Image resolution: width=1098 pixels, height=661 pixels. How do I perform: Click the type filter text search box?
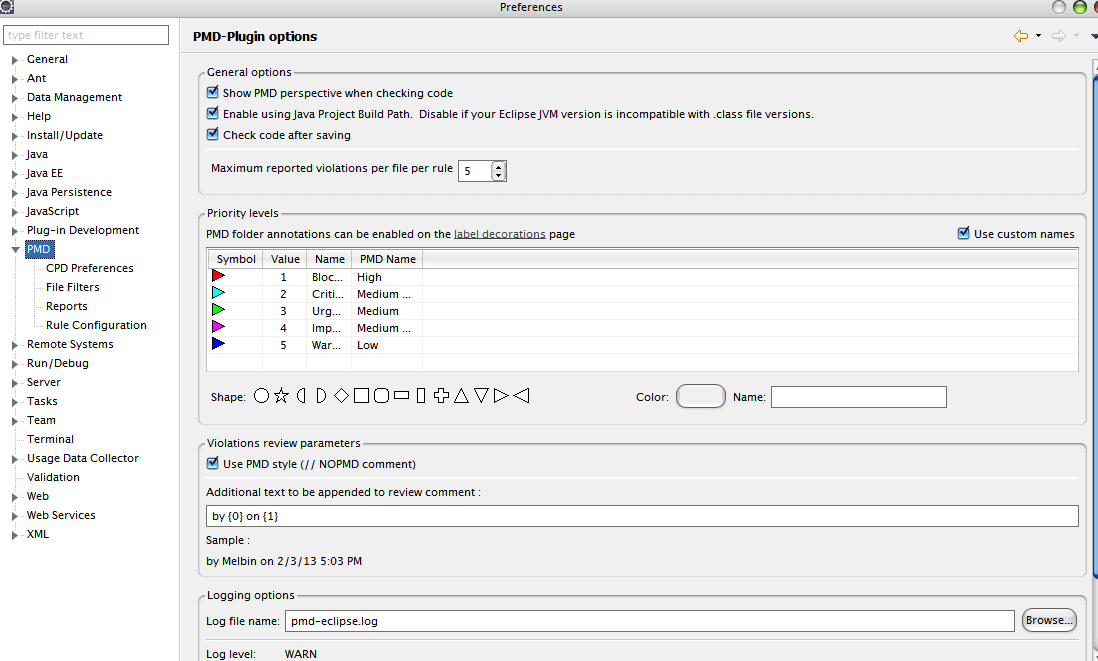coord(87,35)
